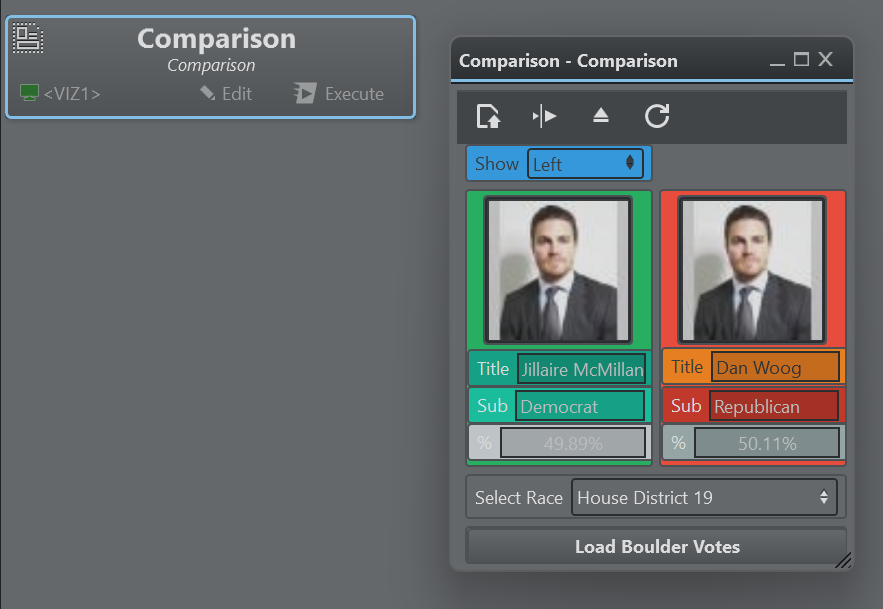Click the right candidate photo thumbnail
The image size is (883, 609).
752,270
